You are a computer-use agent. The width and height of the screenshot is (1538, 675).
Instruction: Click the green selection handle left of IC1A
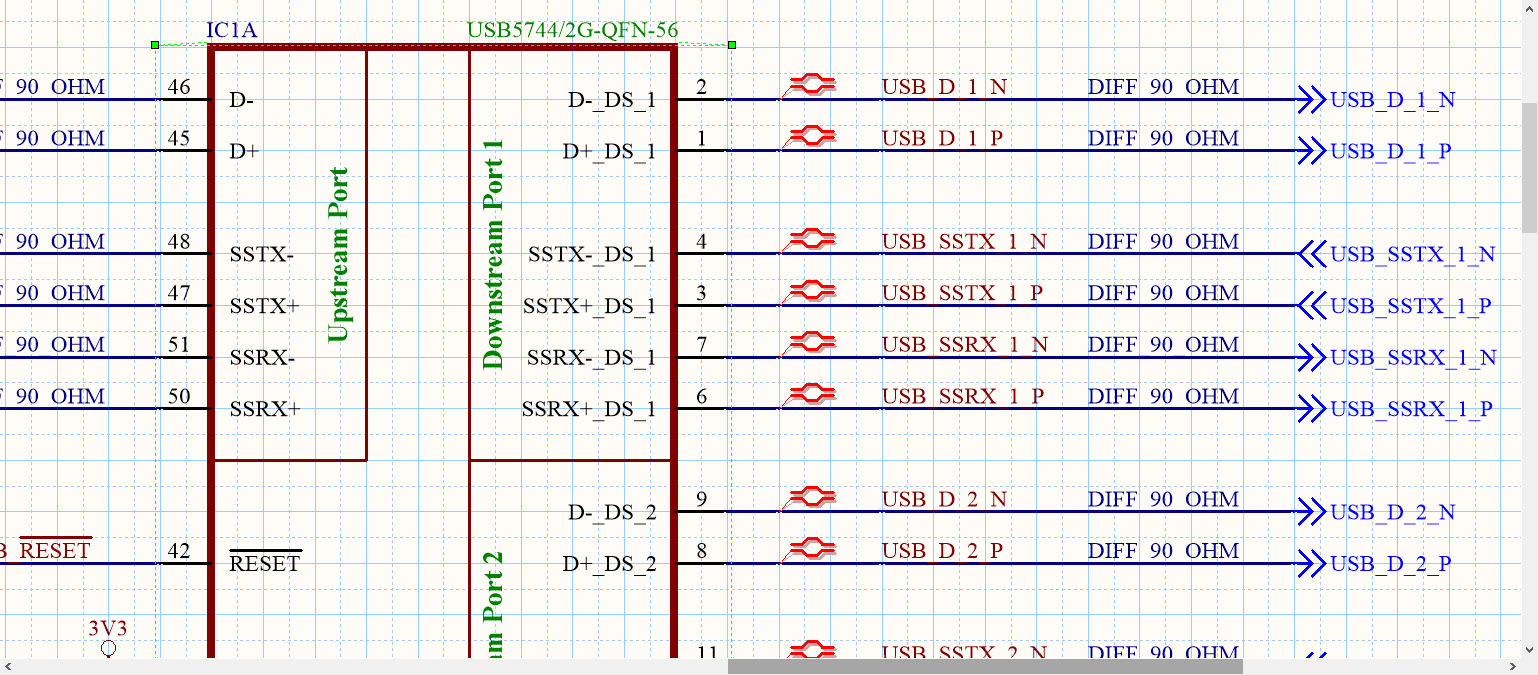click(x=154, y=45)
